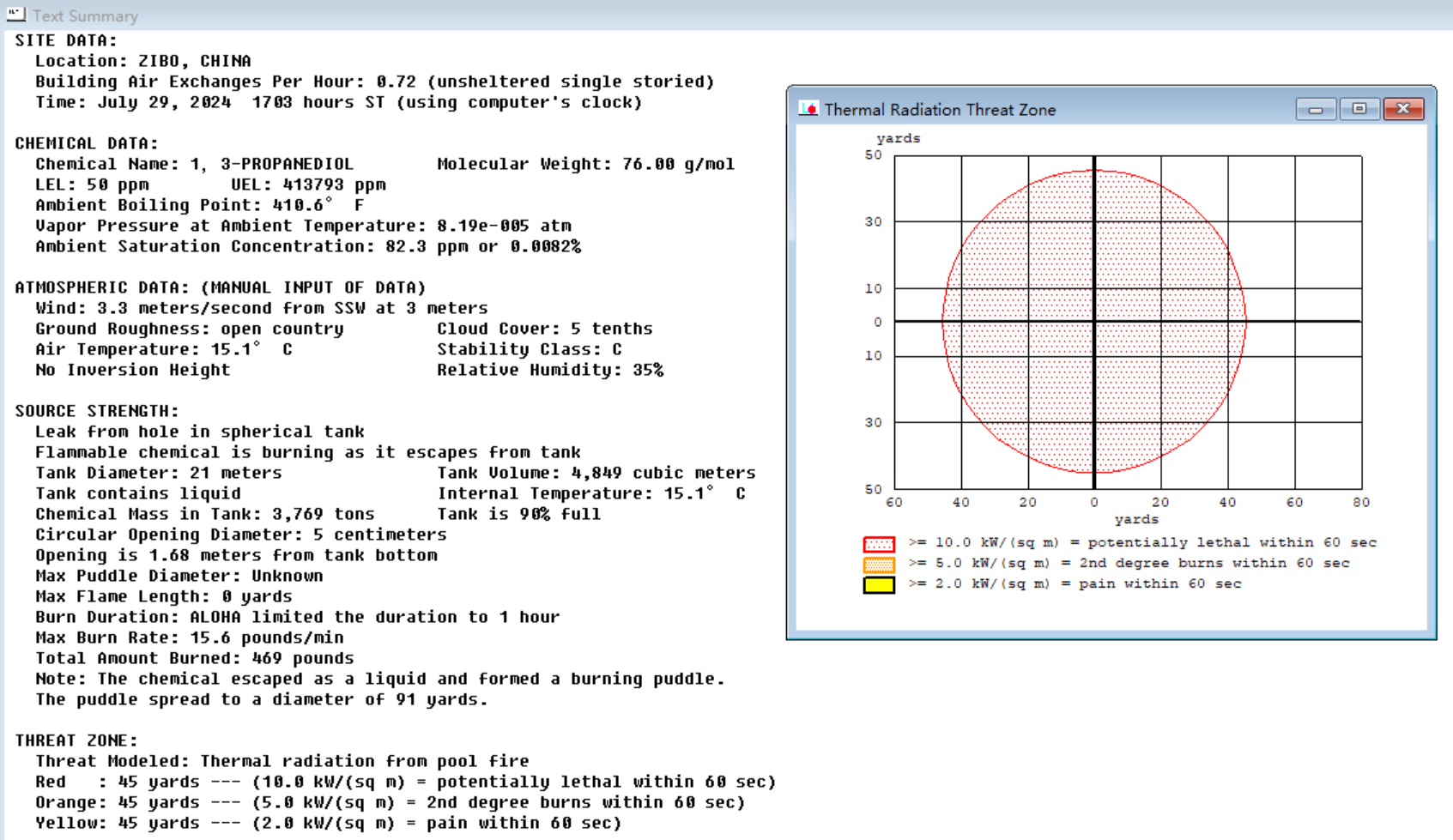Click the red threat zone circle on the graph

1094,321
